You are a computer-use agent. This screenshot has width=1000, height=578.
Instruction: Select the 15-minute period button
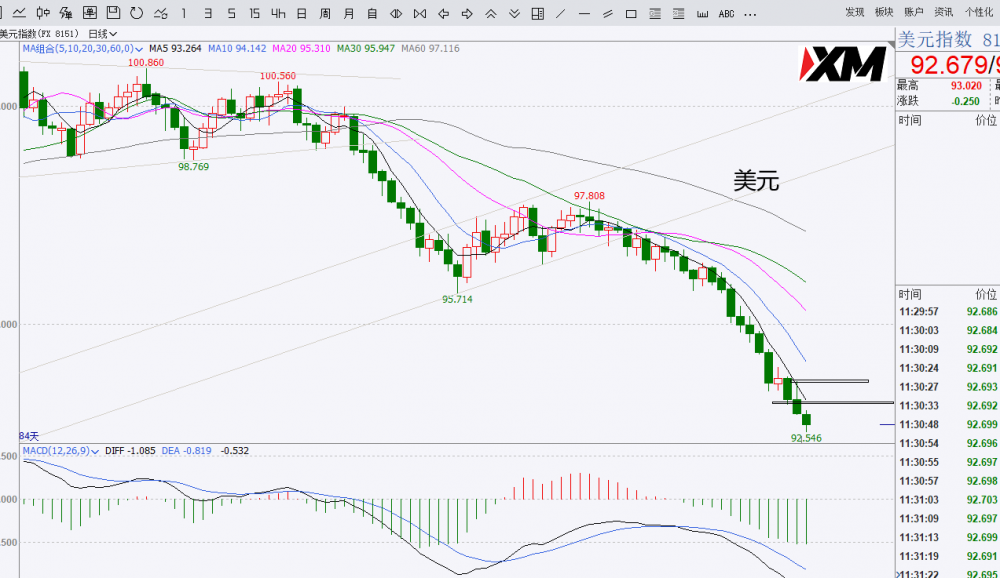(x=254, y=13)
